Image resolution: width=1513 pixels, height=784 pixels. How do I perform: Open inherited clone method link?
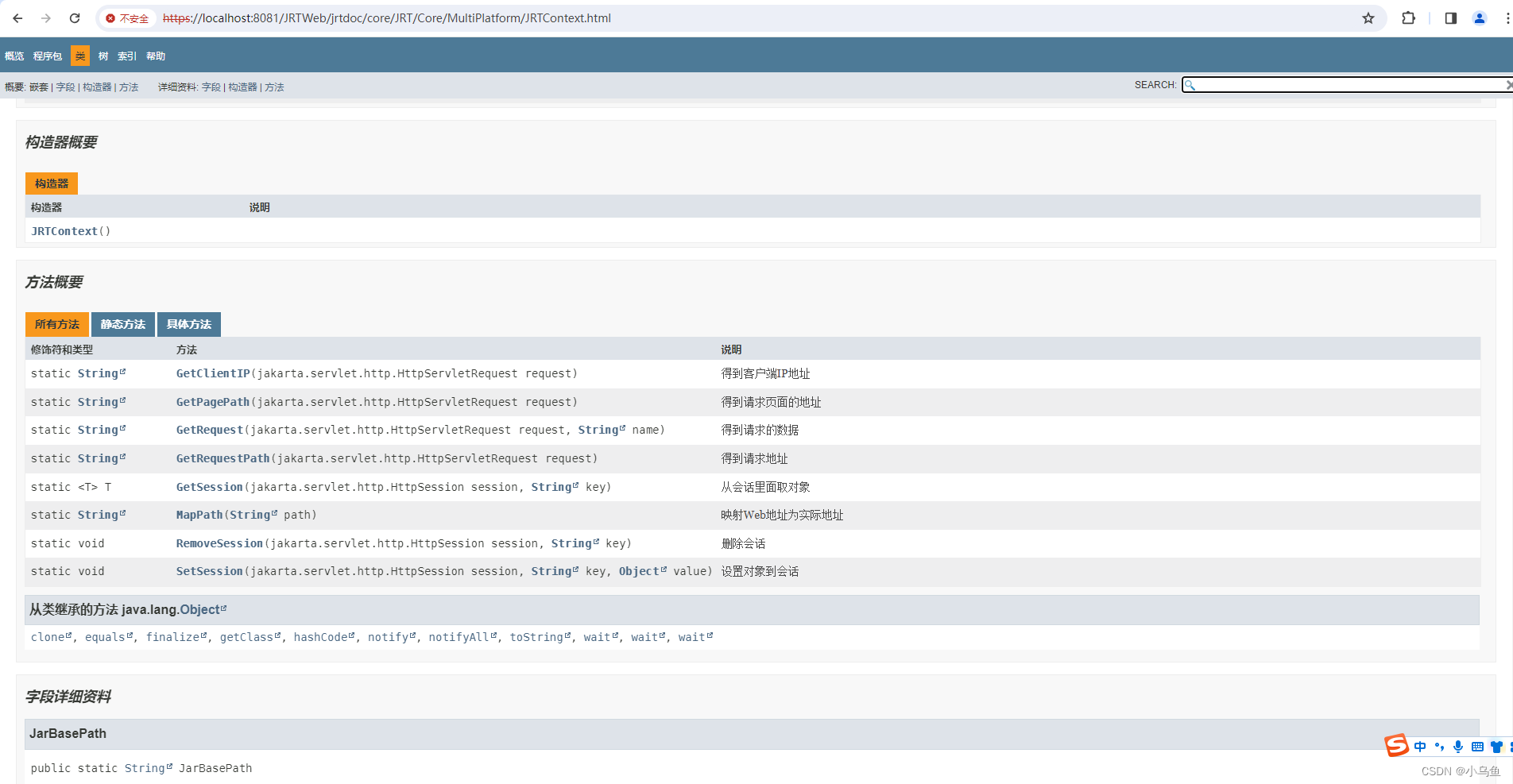pyautogui.click(x=51, y=637)
